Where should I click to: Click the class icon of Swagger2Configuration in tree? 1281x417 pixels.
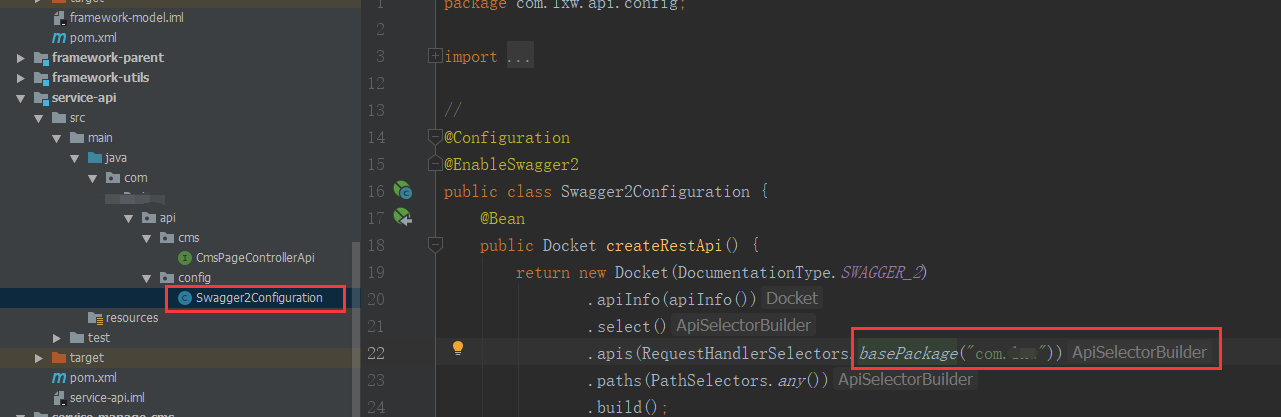point(184,297)
